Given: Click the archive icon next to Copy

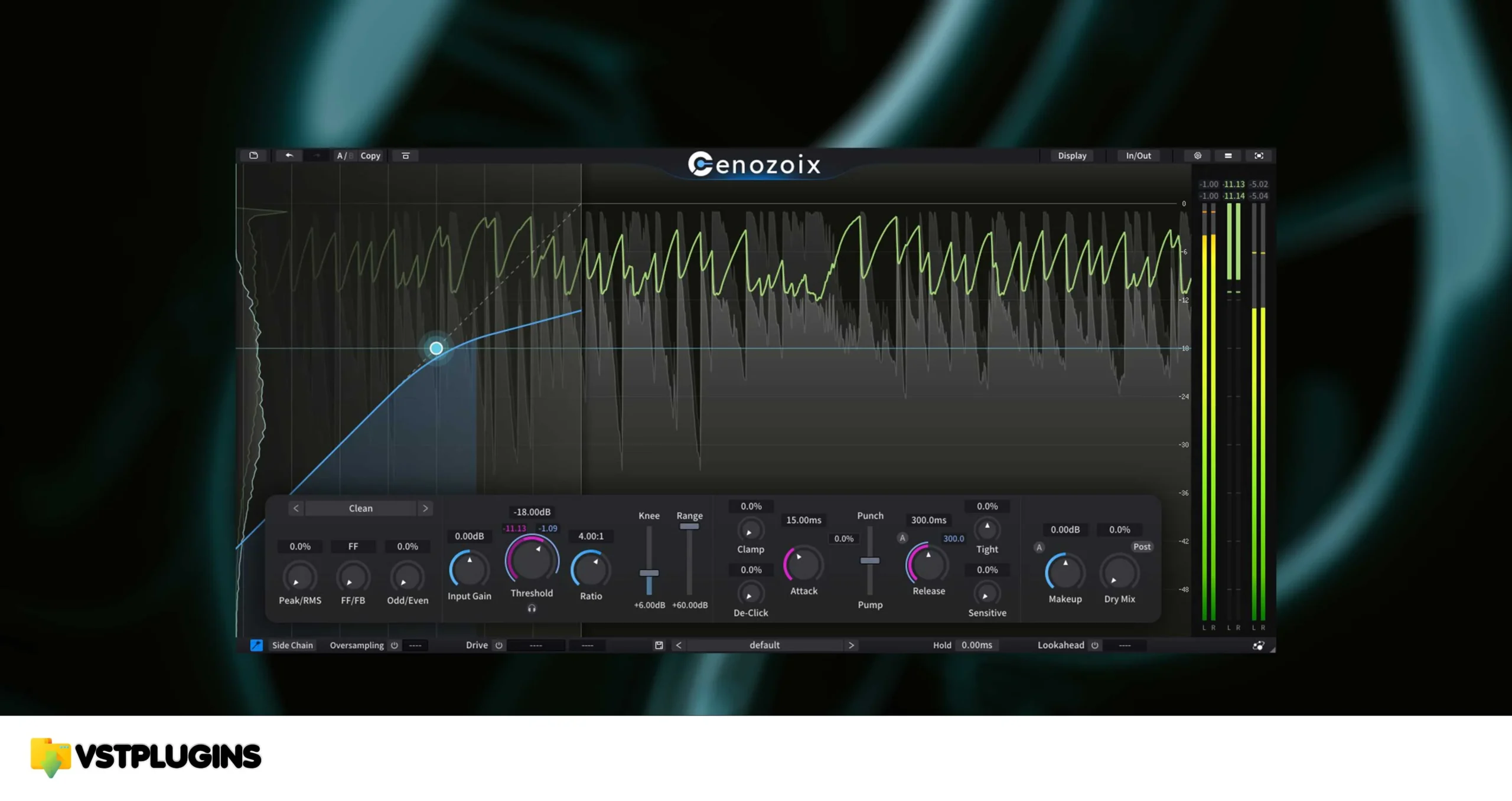Looking at the screenshot, I should (405, 155).
